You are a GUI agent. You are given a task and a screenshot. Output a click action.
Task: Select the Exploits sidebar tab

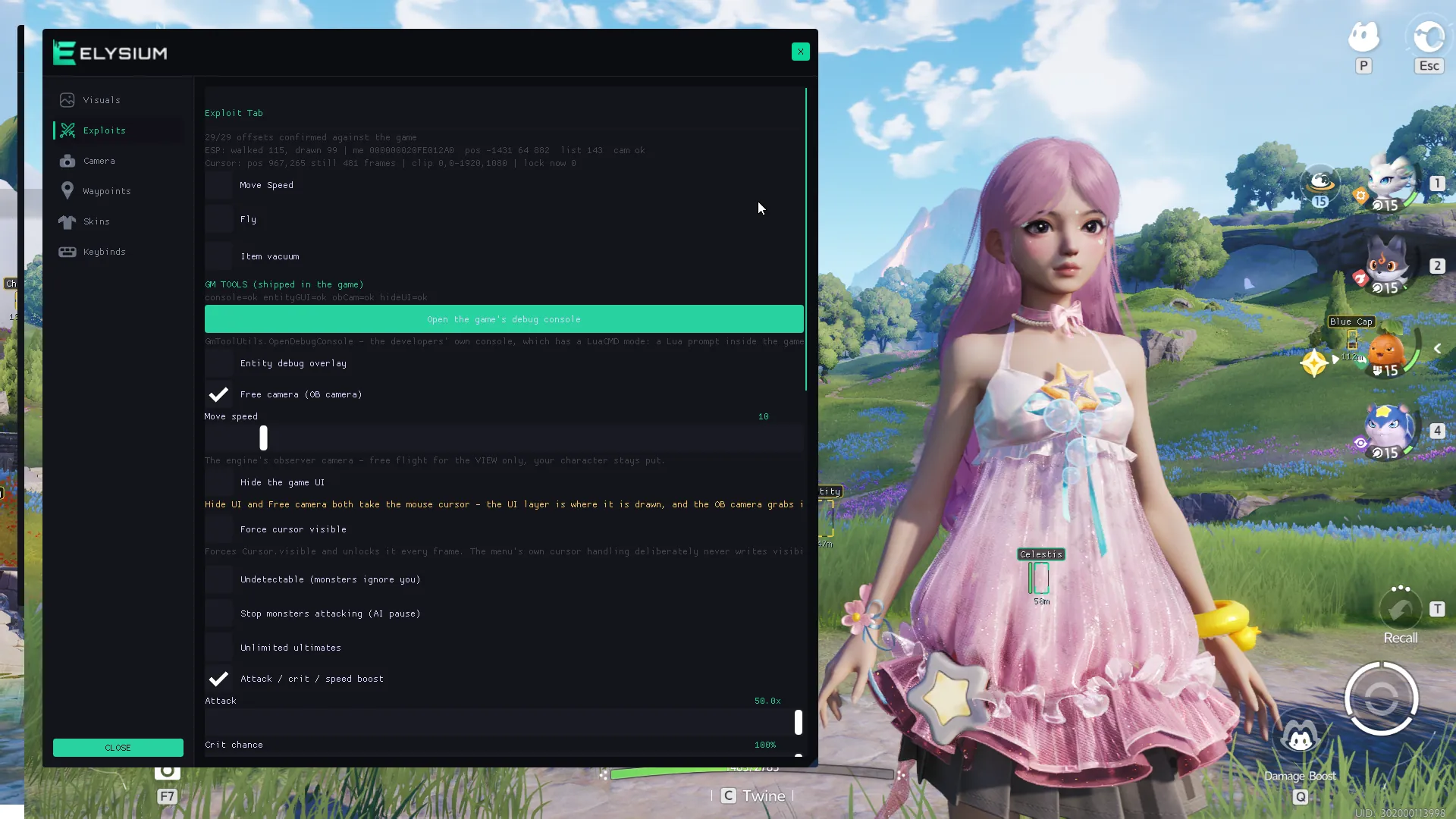(118, 130)
